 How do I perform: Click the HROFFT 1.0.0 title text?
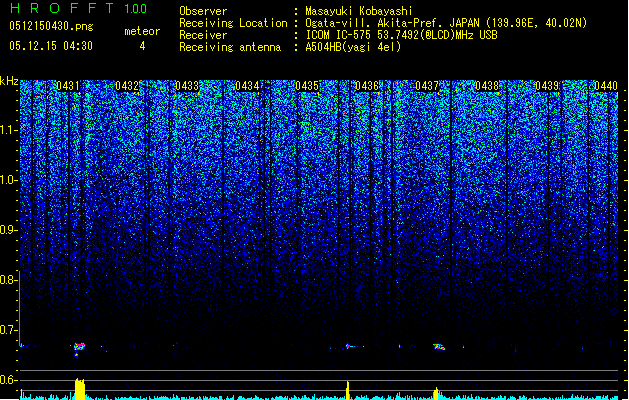pos(79,8)
